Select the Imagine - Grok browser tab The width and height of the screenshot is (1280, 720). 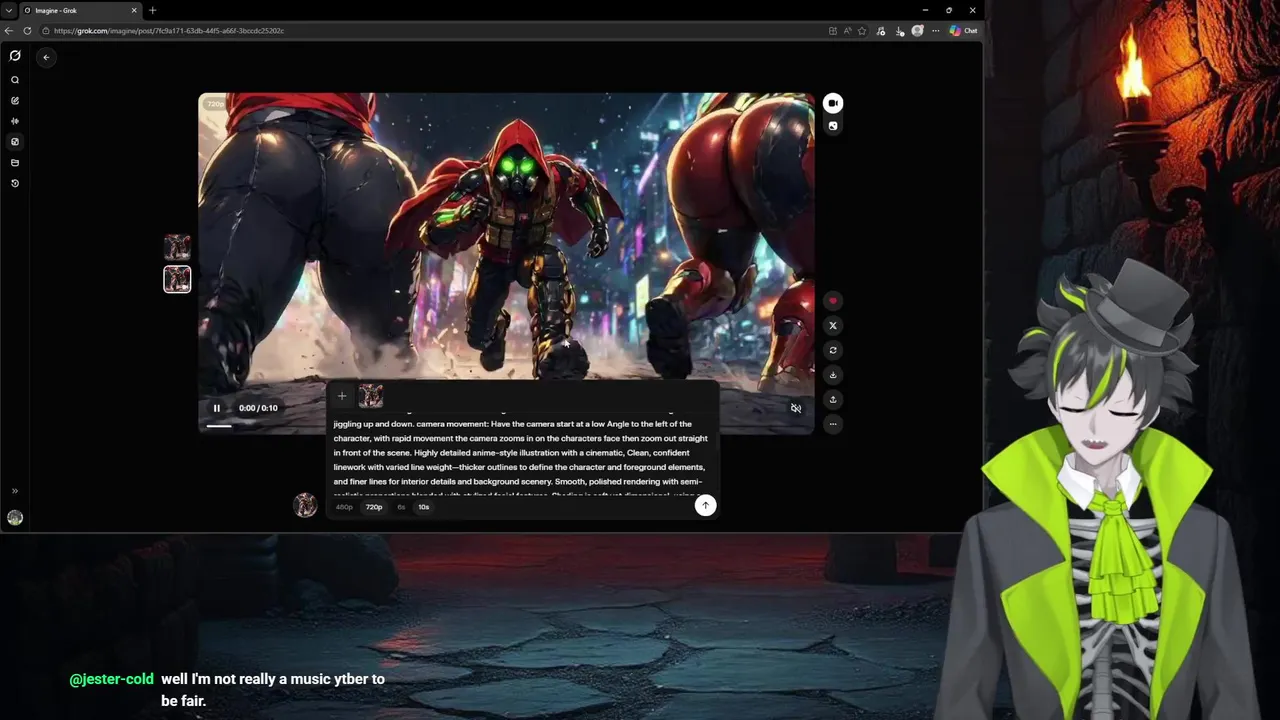[80, 10]
